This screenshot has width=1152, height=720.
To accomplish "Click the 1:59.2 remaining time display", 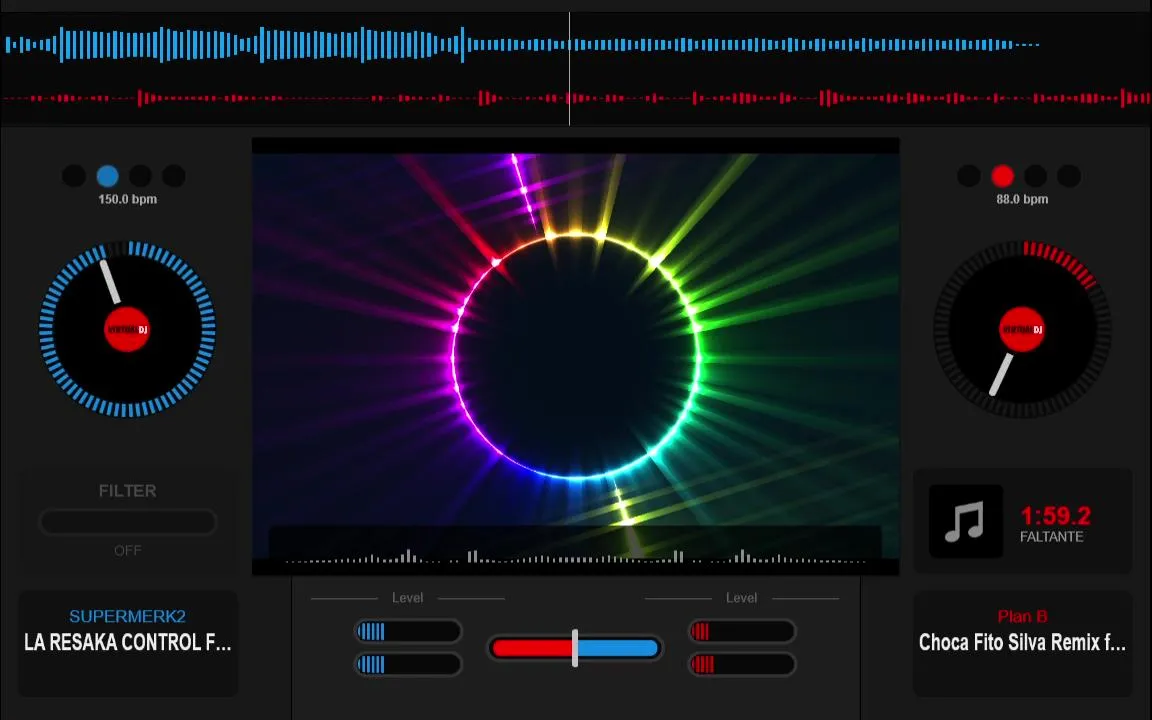I will point(1056,515).
